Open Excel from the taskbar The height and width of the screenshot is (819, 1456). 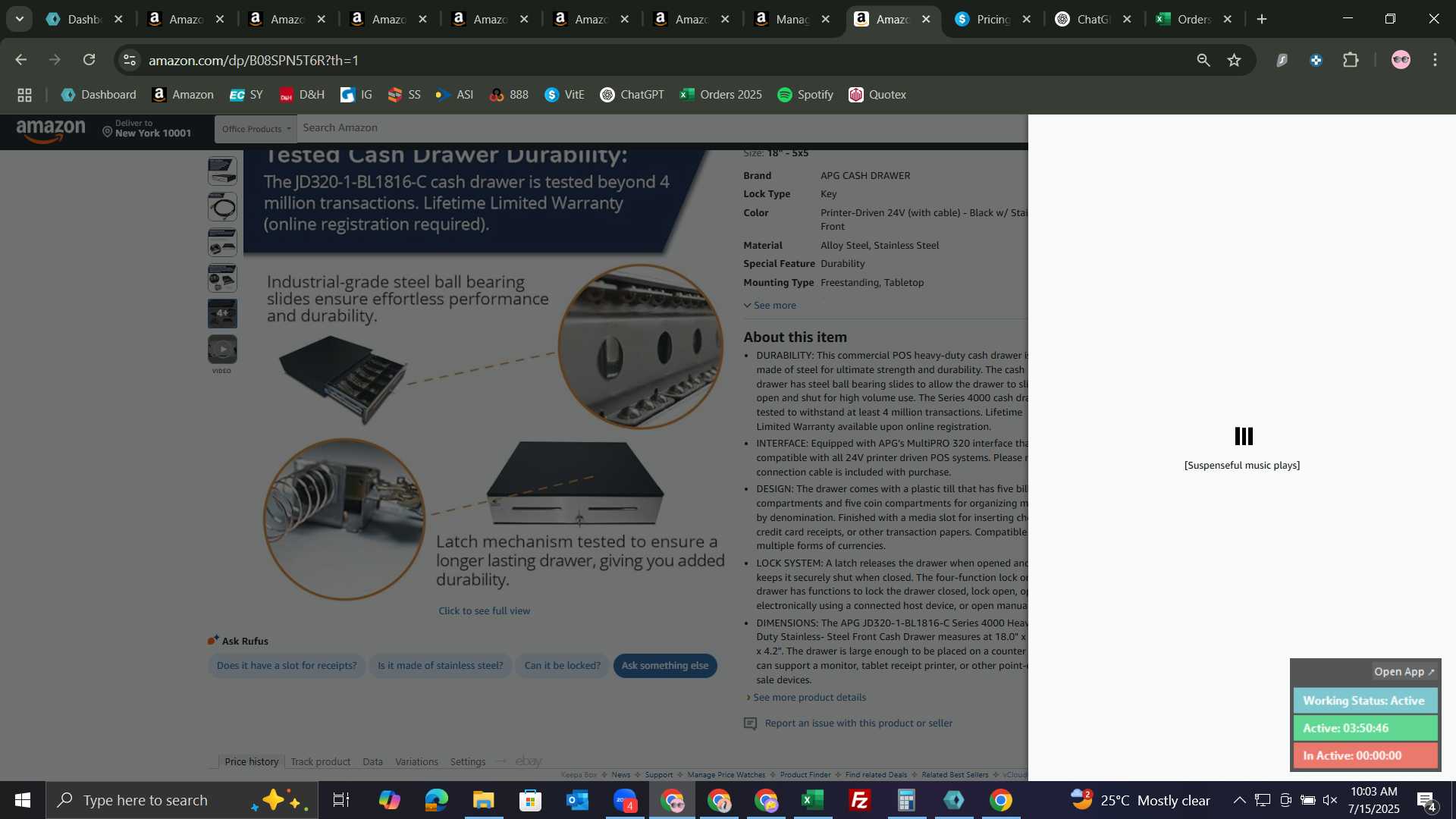[813, 800]
